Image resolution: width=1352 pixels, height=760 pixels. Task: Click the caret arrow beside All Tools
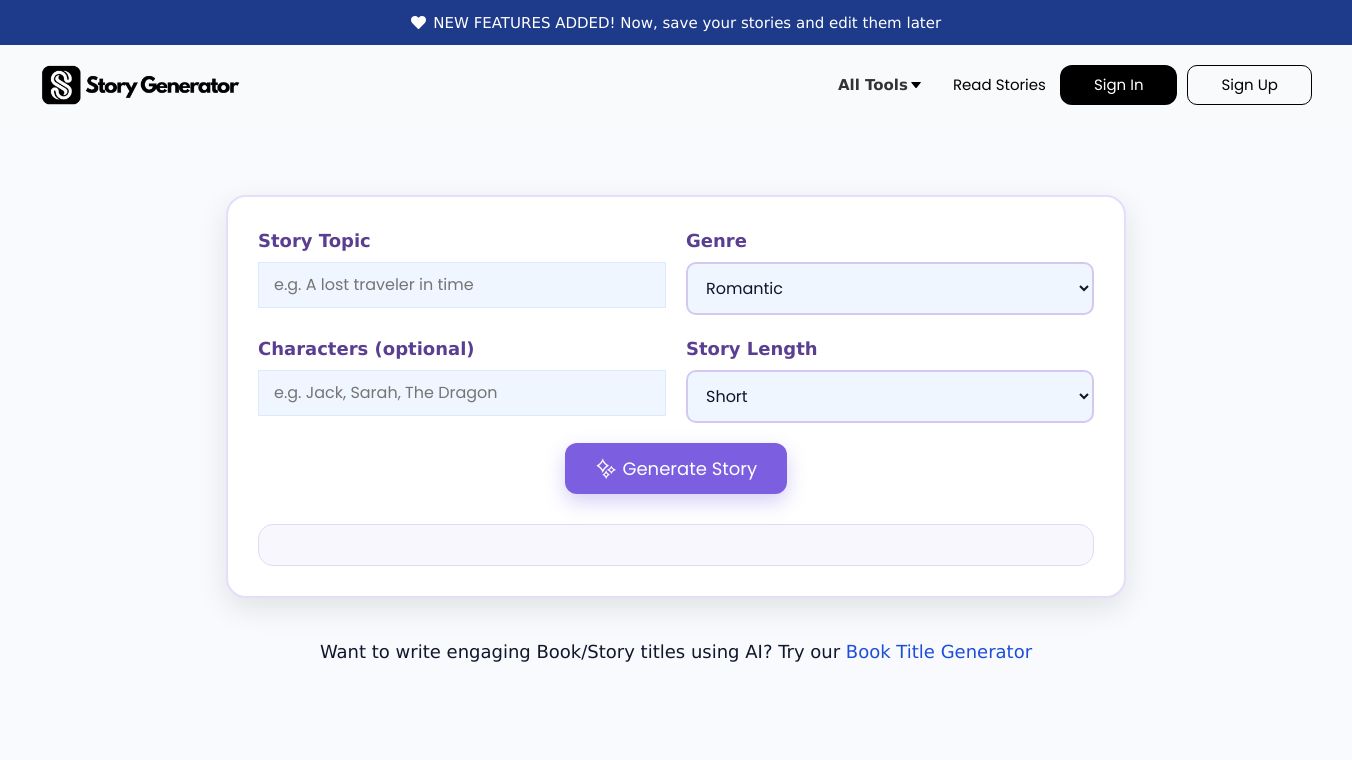(916, 86)
